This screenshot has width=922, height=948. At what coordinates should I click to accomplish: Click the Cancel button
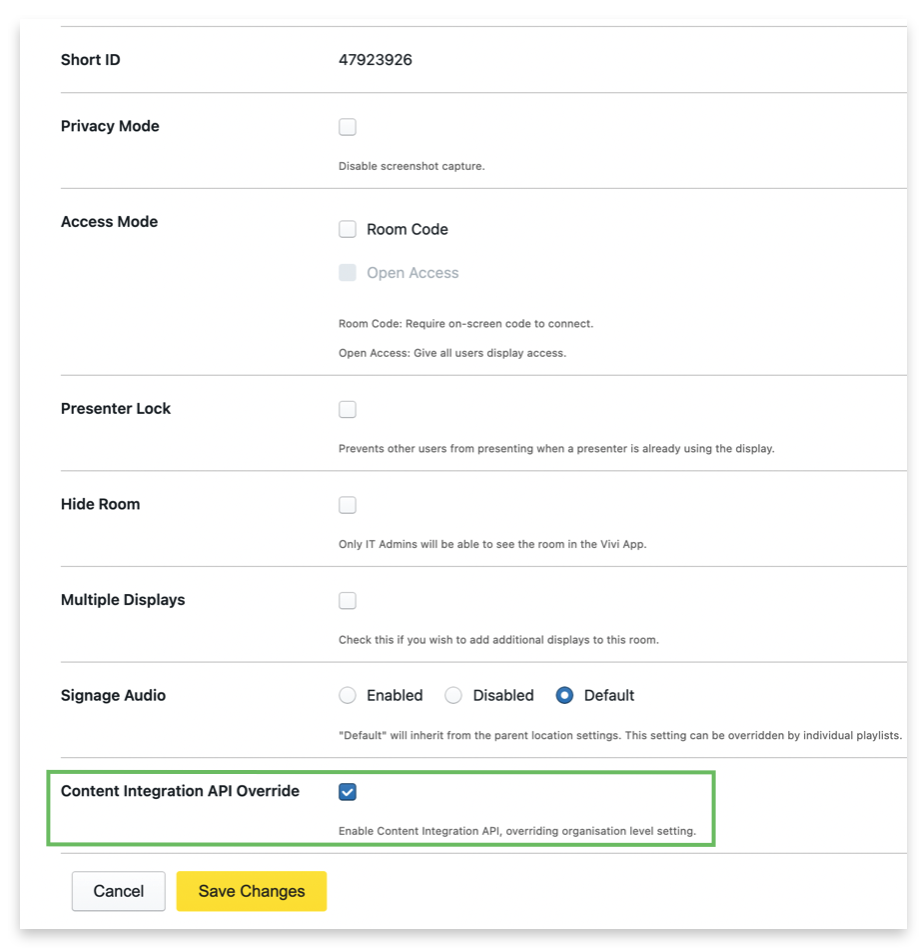click(118, 891)
